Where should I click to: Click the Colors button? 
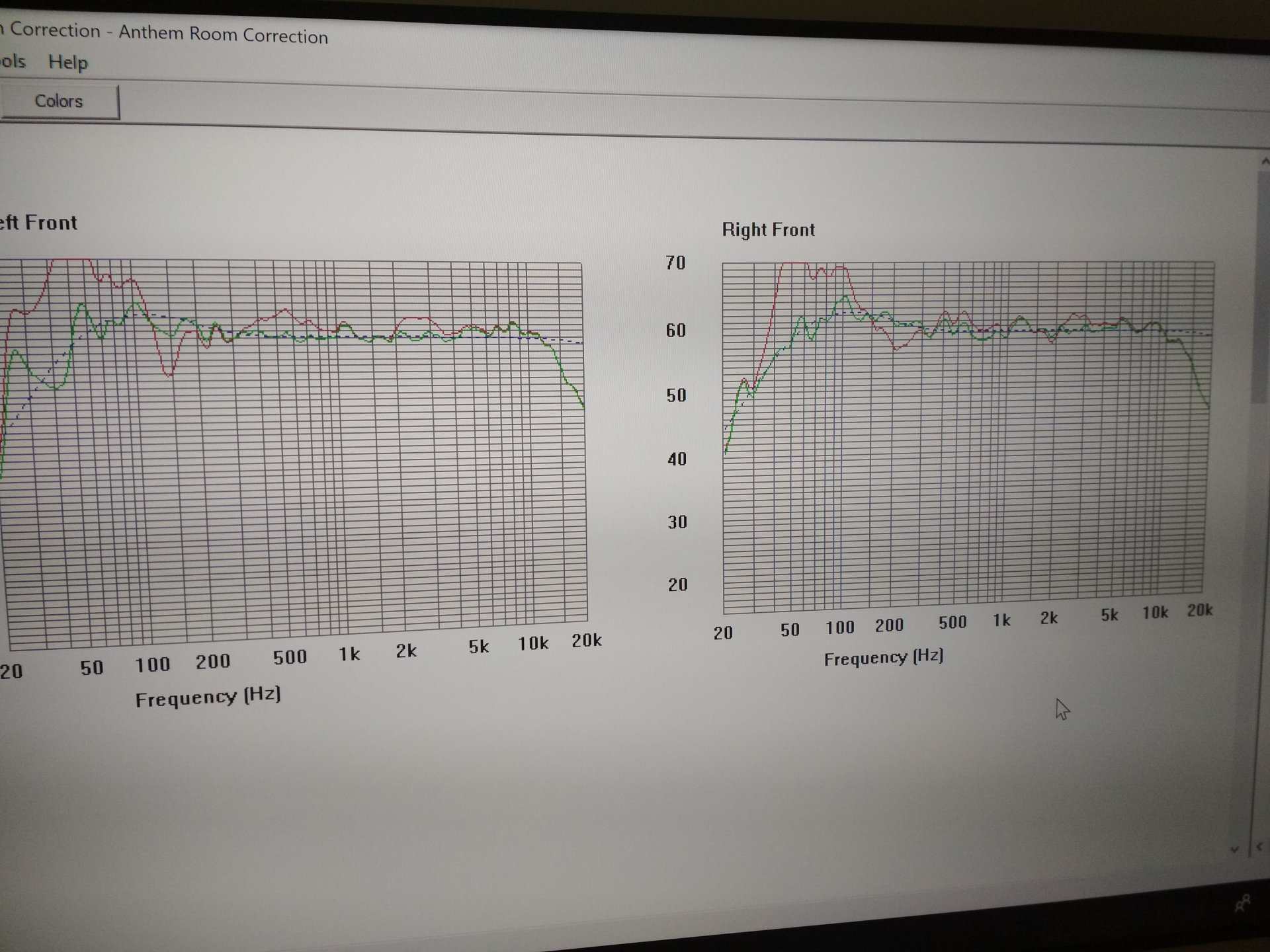(x=59, y=102)
